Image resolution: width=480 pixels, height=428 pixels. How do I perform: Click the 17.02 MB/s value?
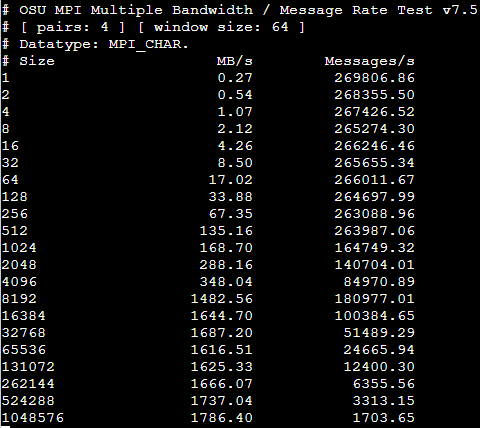(231, 180)
